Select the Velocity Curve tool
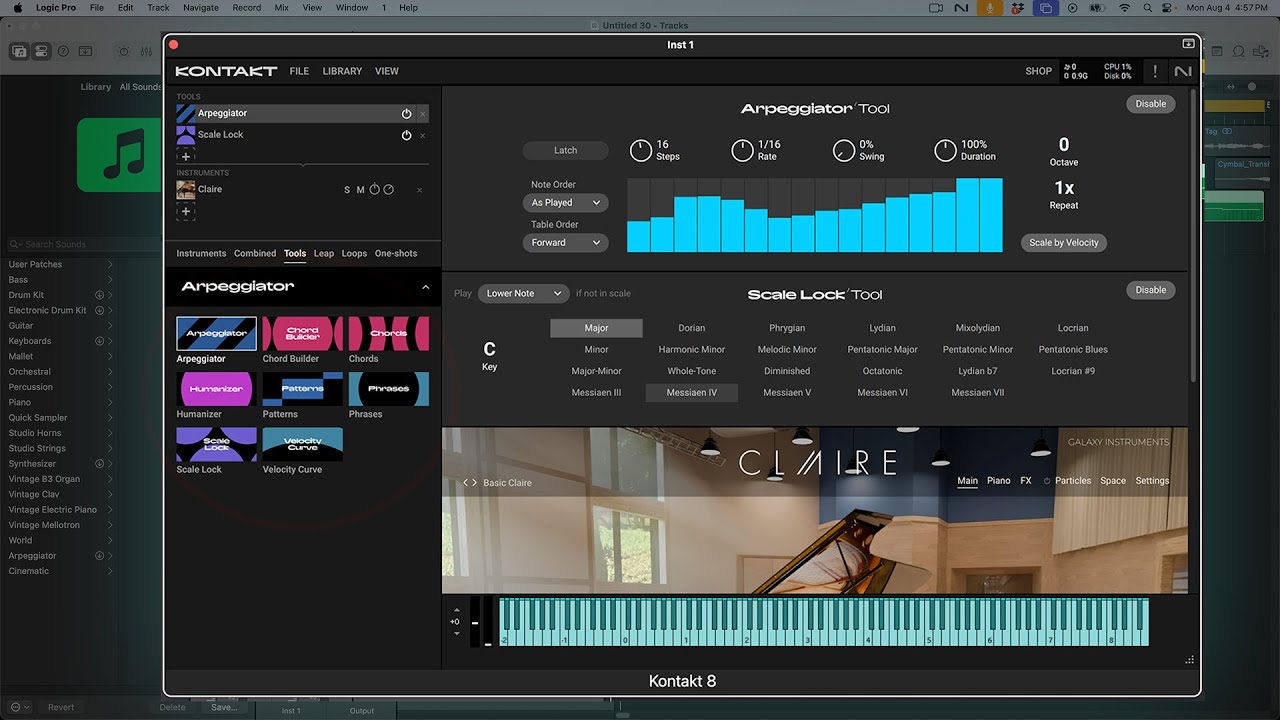This screenshot has width=1280, height=720. coord(302,444)
